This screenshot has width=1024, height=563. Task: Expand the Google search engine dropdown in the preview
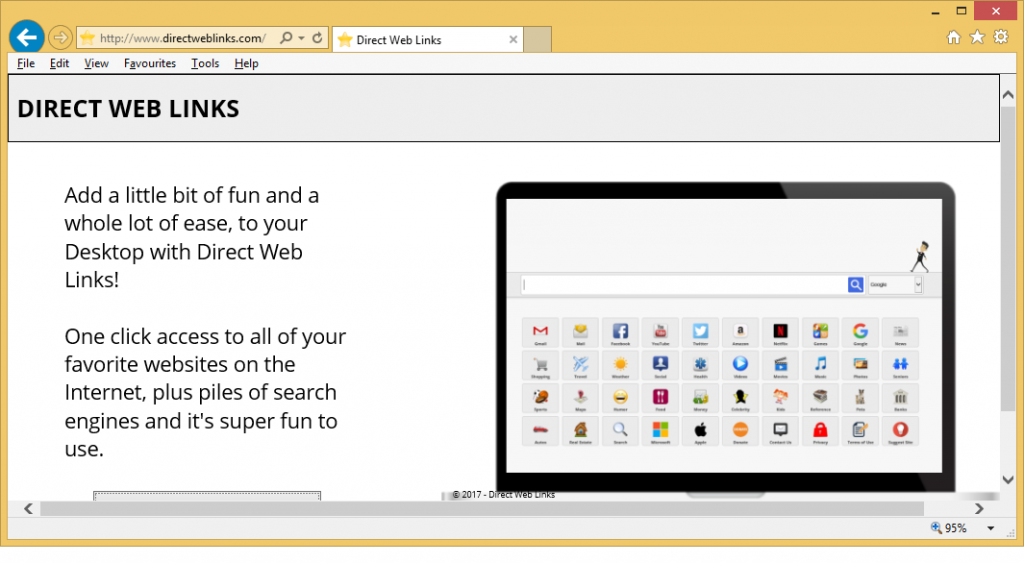coord(918,285)
